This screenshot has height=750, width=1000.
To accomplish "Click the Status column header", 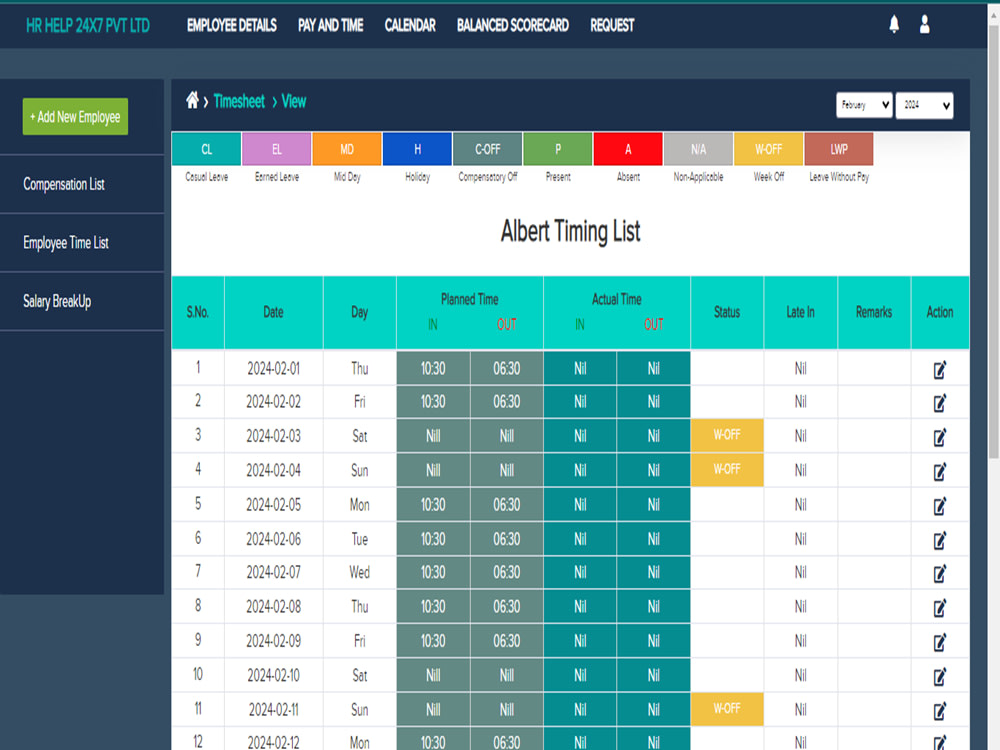I will click(727, 312).
